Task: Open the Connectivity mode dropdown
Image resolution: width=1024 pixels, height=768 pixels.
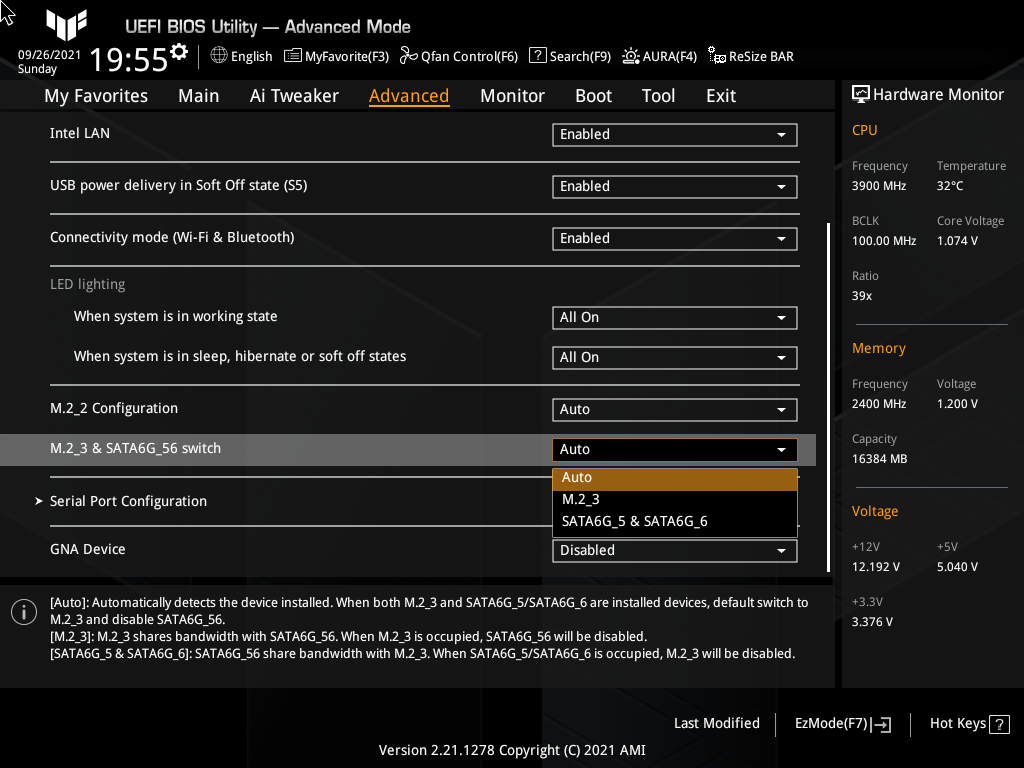Action: coord(674,238)
